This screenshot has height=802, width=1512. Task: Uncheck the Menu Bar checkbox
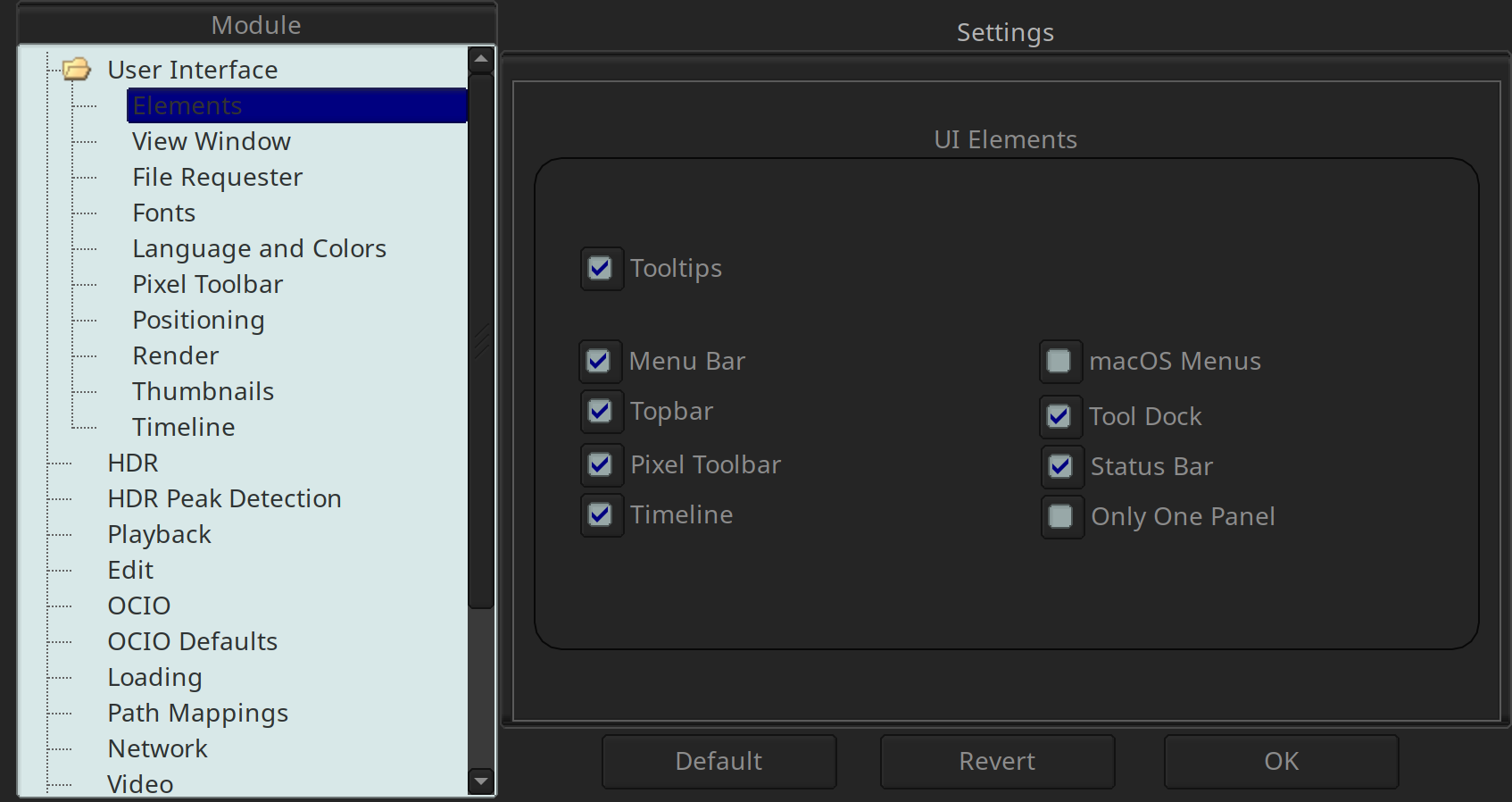tap(599, 361)
